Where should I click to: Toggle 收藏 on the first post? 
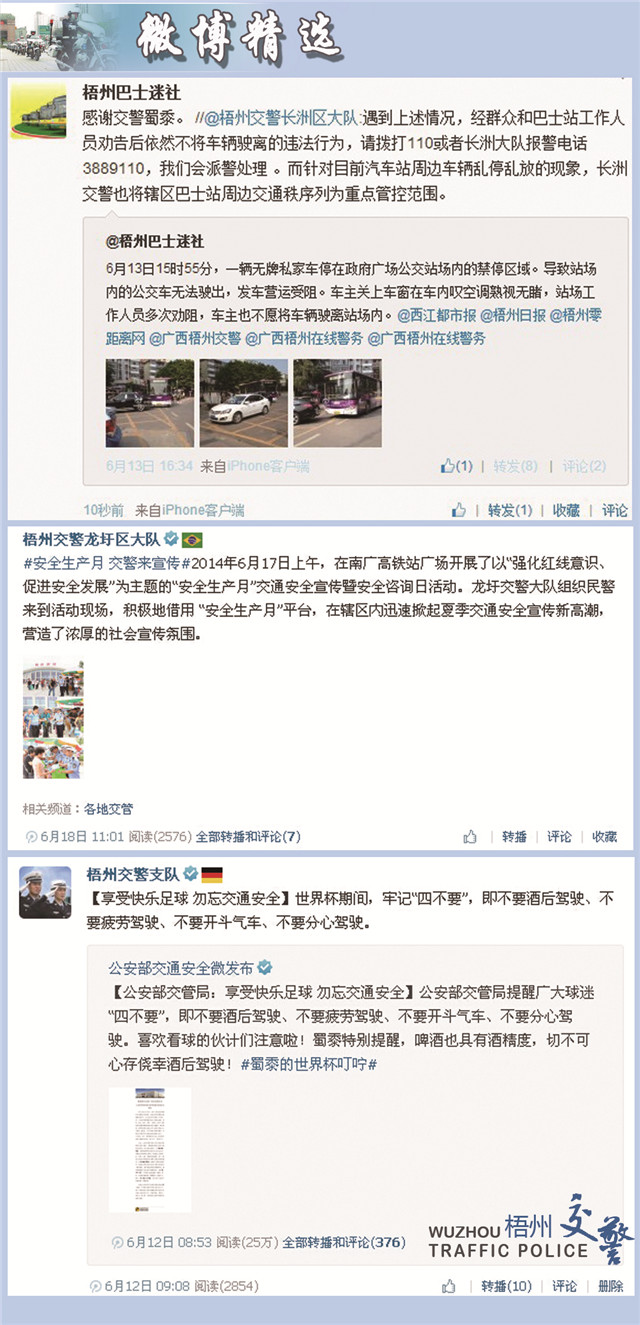(x=567, y=510)
